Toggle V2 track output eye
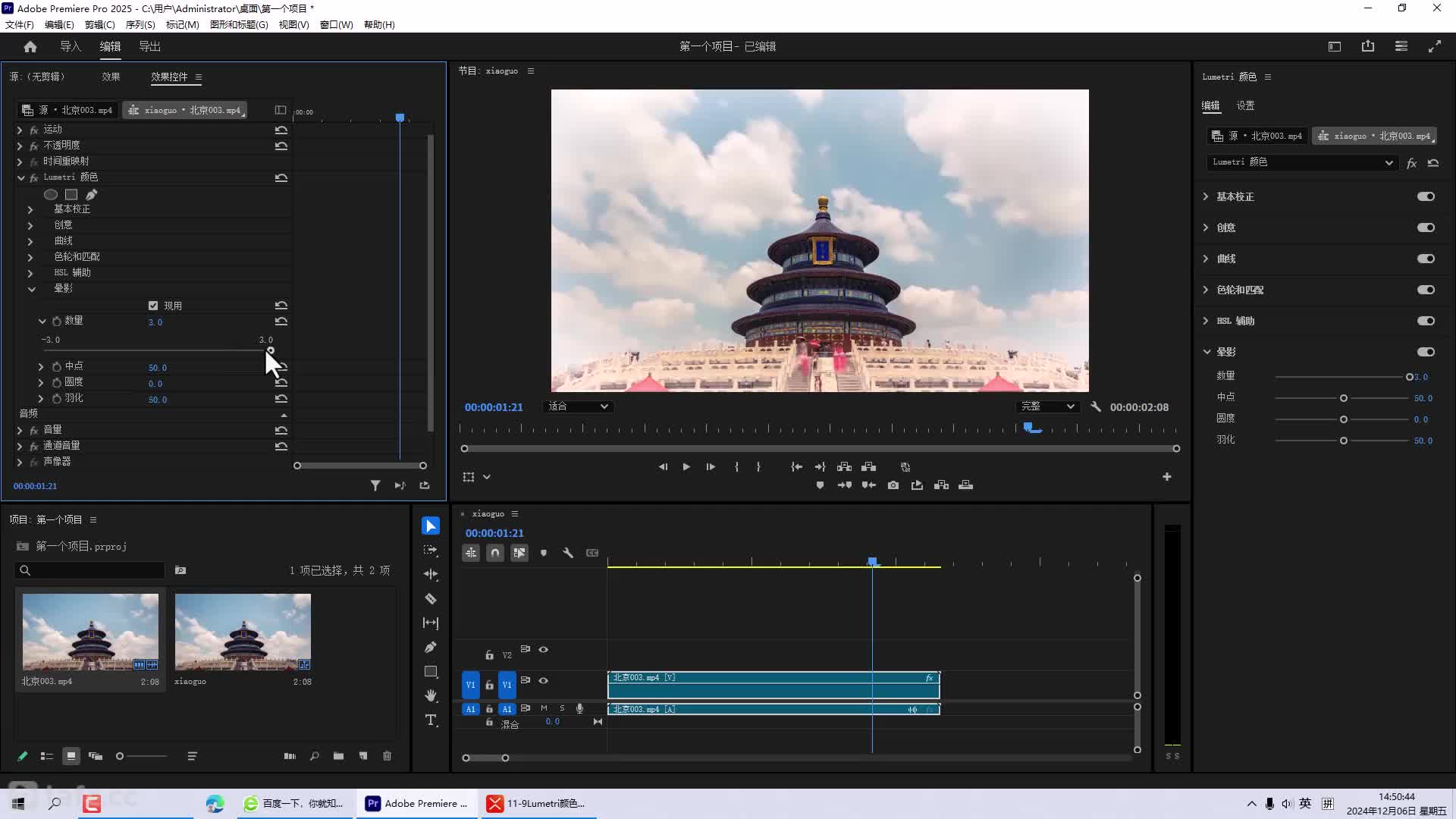Screen dimensions: 1456x819 tap(544, 649)
